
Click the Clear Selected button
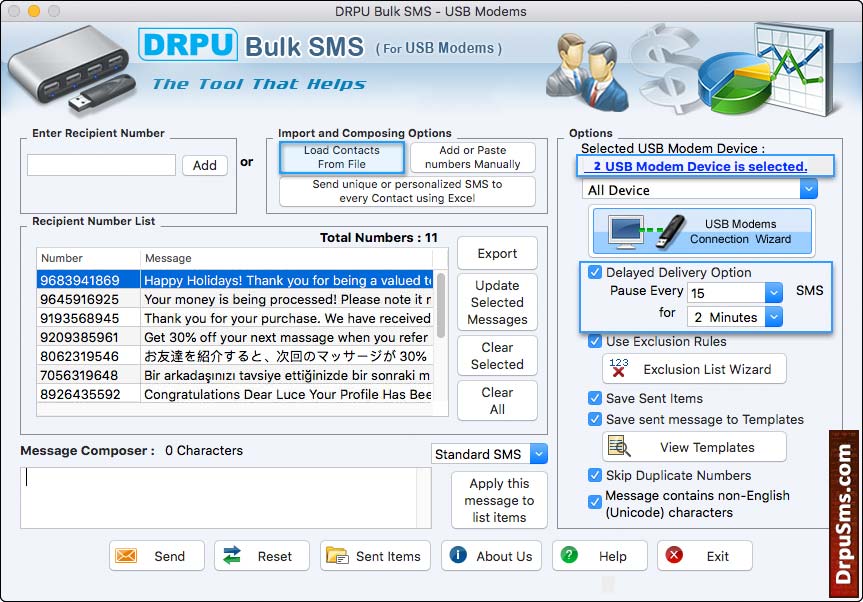497,355
